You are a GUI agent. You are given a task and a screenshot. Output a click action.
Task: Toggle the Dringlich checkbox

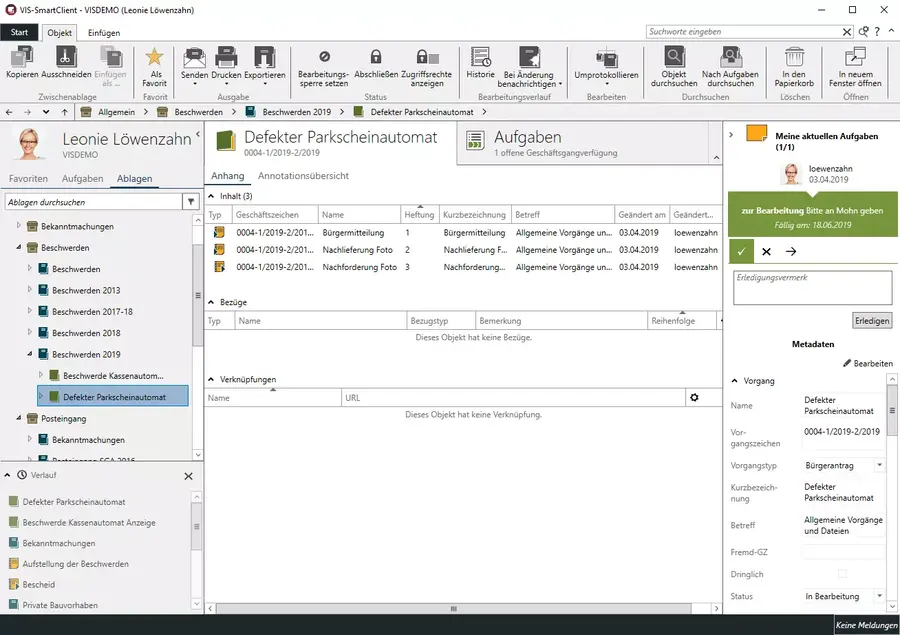click(x=842, y=574)
